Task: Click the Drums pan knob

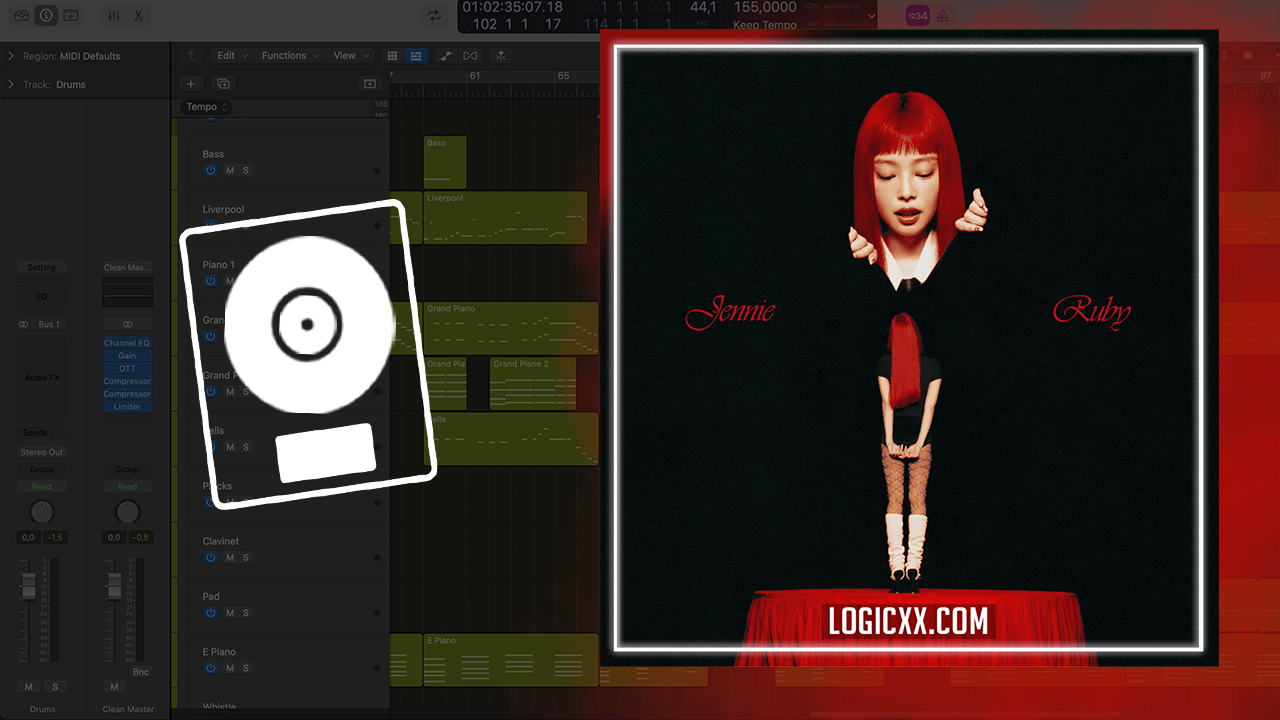Action: 42,513
